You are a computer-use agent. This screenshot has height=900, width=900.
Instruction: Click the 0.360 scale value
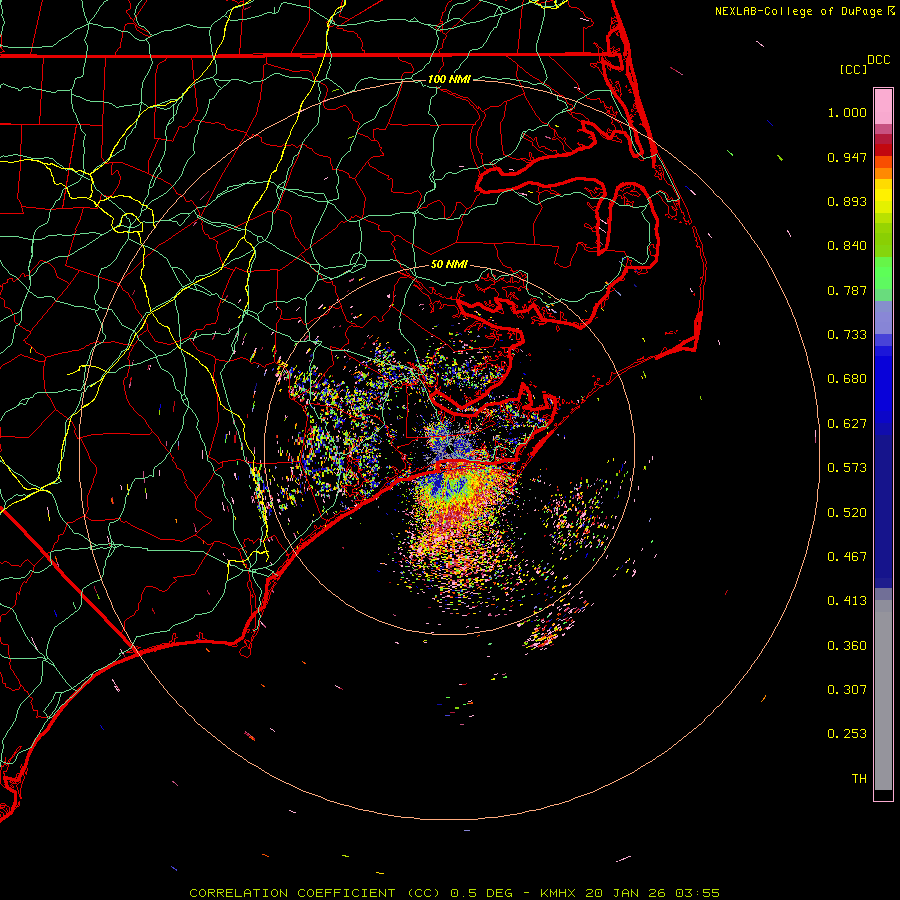click(847, 646)
